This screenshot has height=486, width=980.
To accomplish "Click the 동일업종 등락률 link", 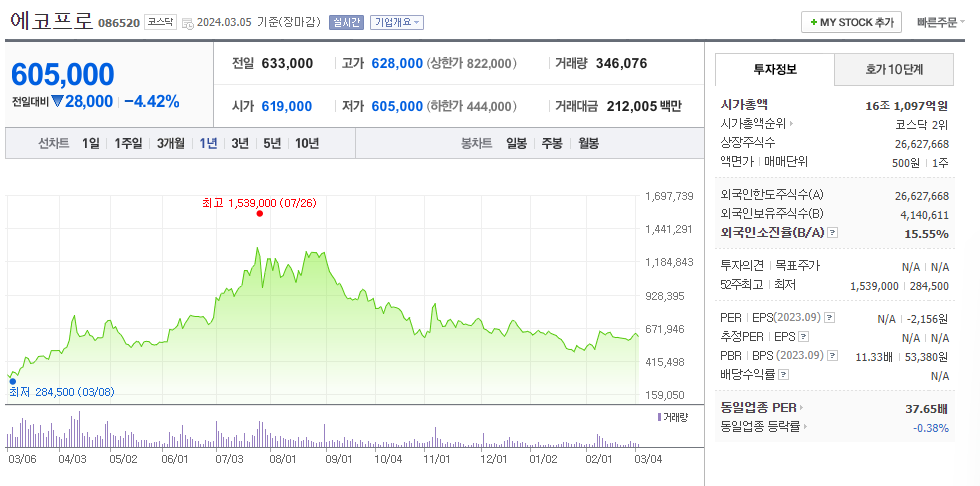I will 760,427.
